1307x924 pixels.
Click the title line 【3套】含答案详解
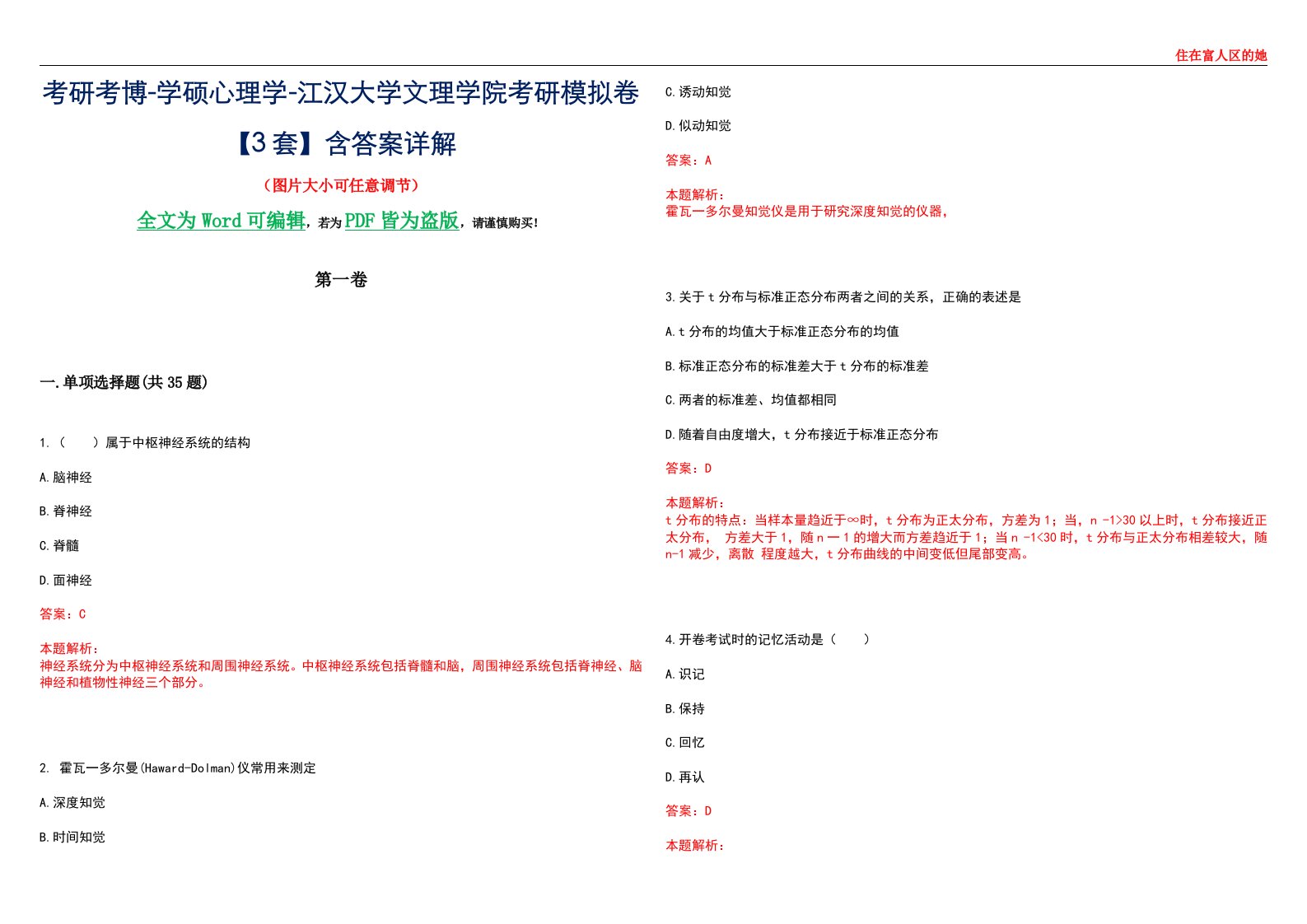click(341, 144)
